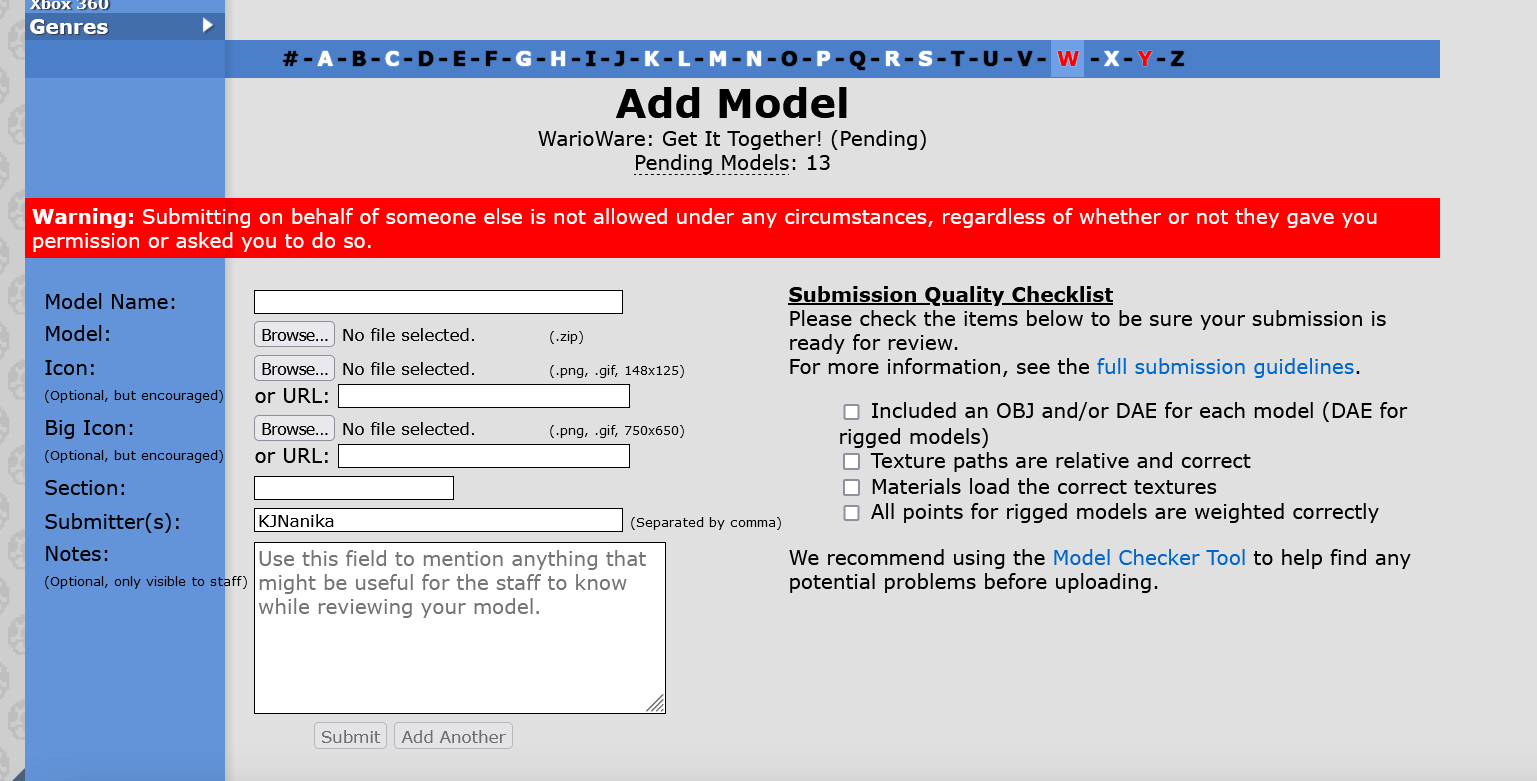Select letter I in the alphabet bar
The height and width of the screenshot is (781, 1537).
[590, 59]
